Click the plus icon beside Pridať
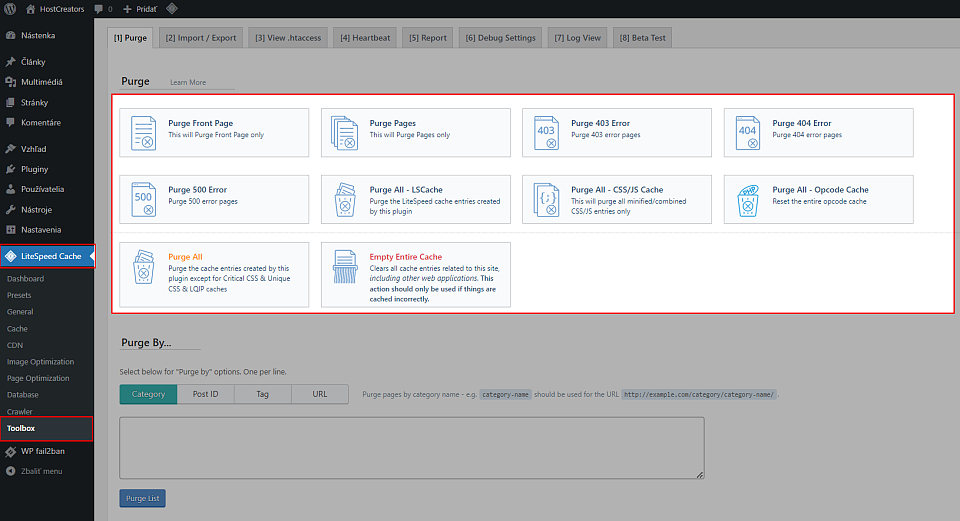 point(127,9)
